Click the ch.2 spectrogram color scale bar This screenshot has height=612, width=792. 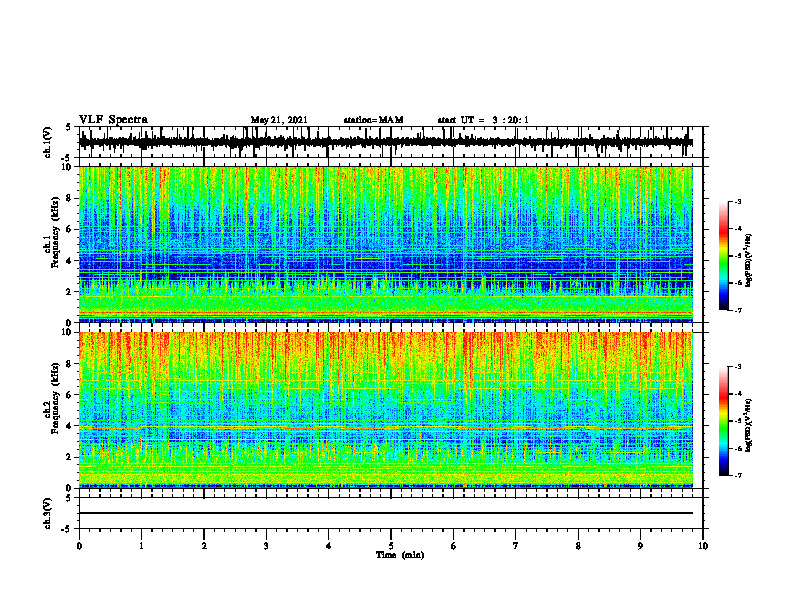723,421
